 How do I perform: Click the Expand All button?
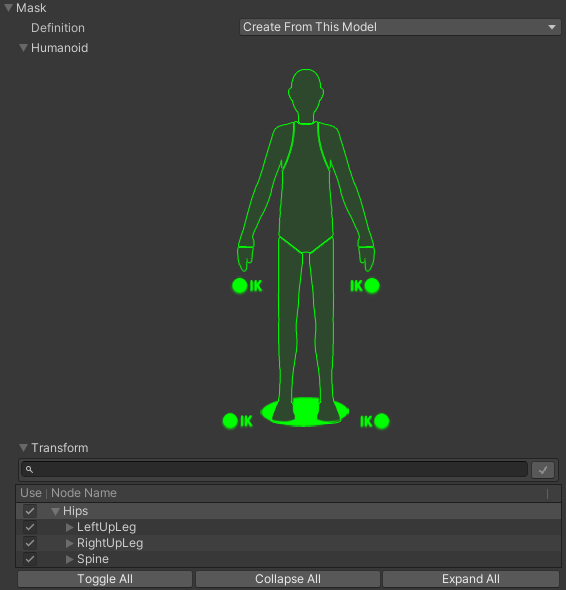tap(471, 579)
